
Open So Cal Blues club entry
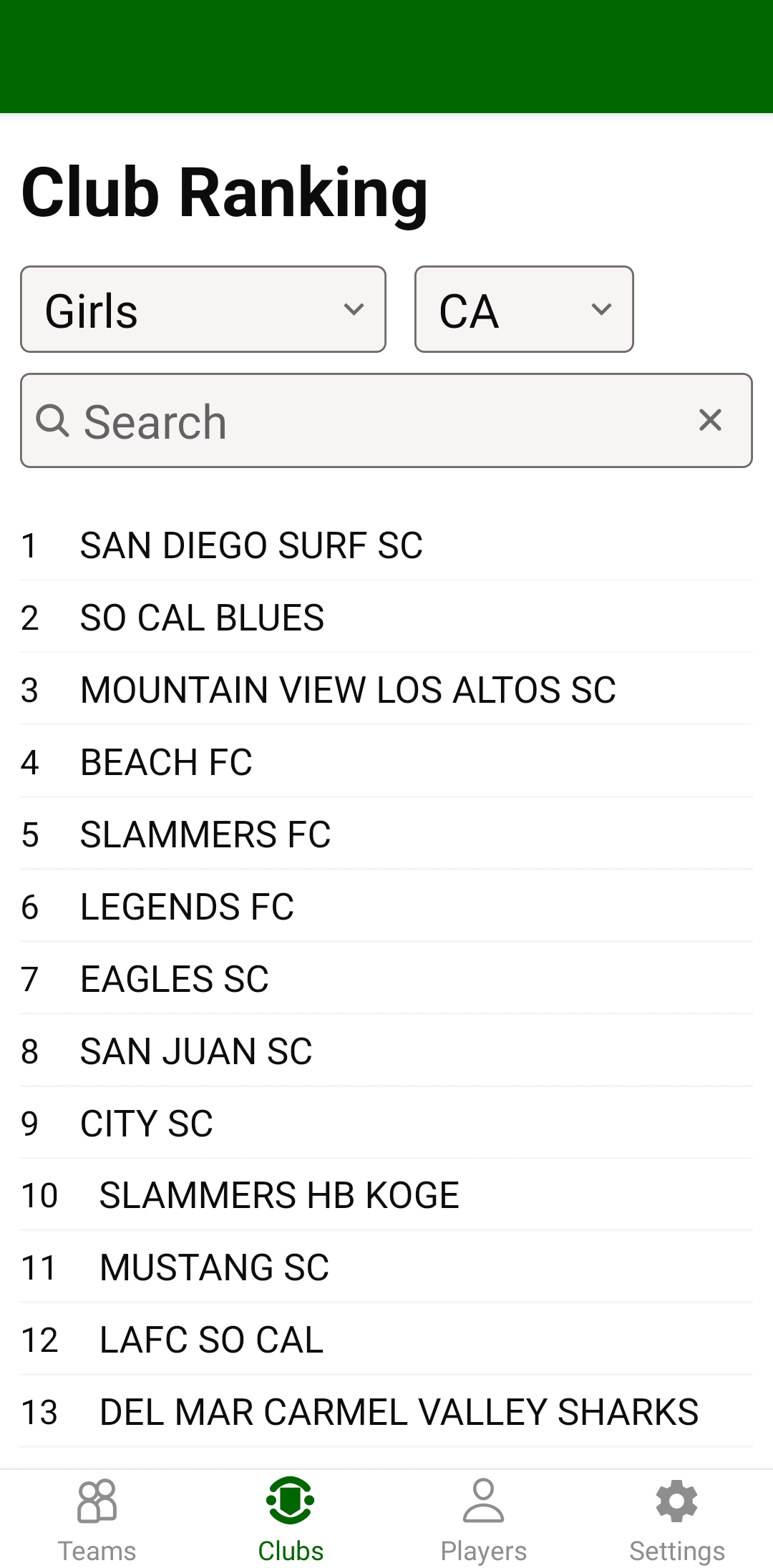tap(202, 618)
